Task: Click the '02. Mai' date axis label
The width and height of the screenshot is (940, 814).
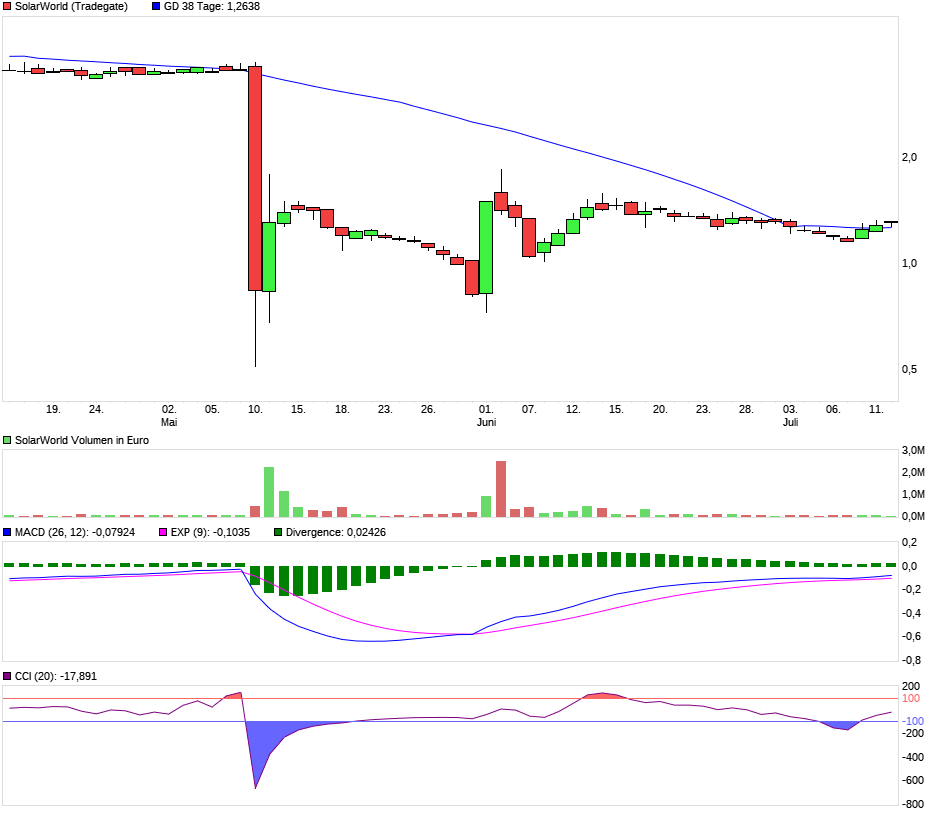Action: 169,415
